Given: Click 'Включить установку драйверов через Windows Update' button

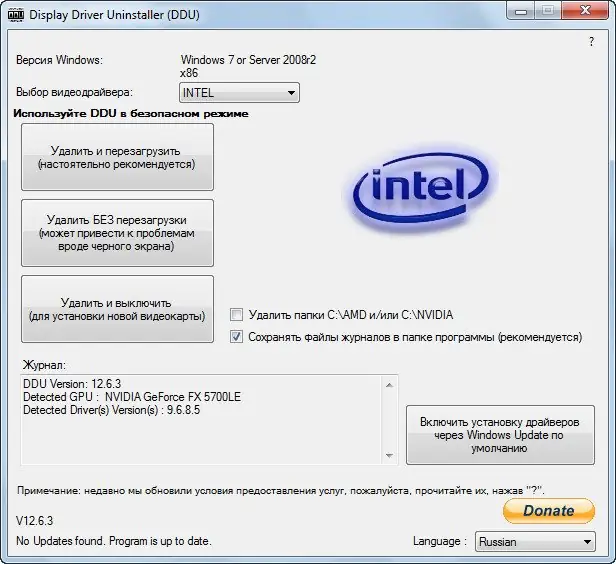Looking at the screenshot, I should pyautogui.click(x=500, y=435).
